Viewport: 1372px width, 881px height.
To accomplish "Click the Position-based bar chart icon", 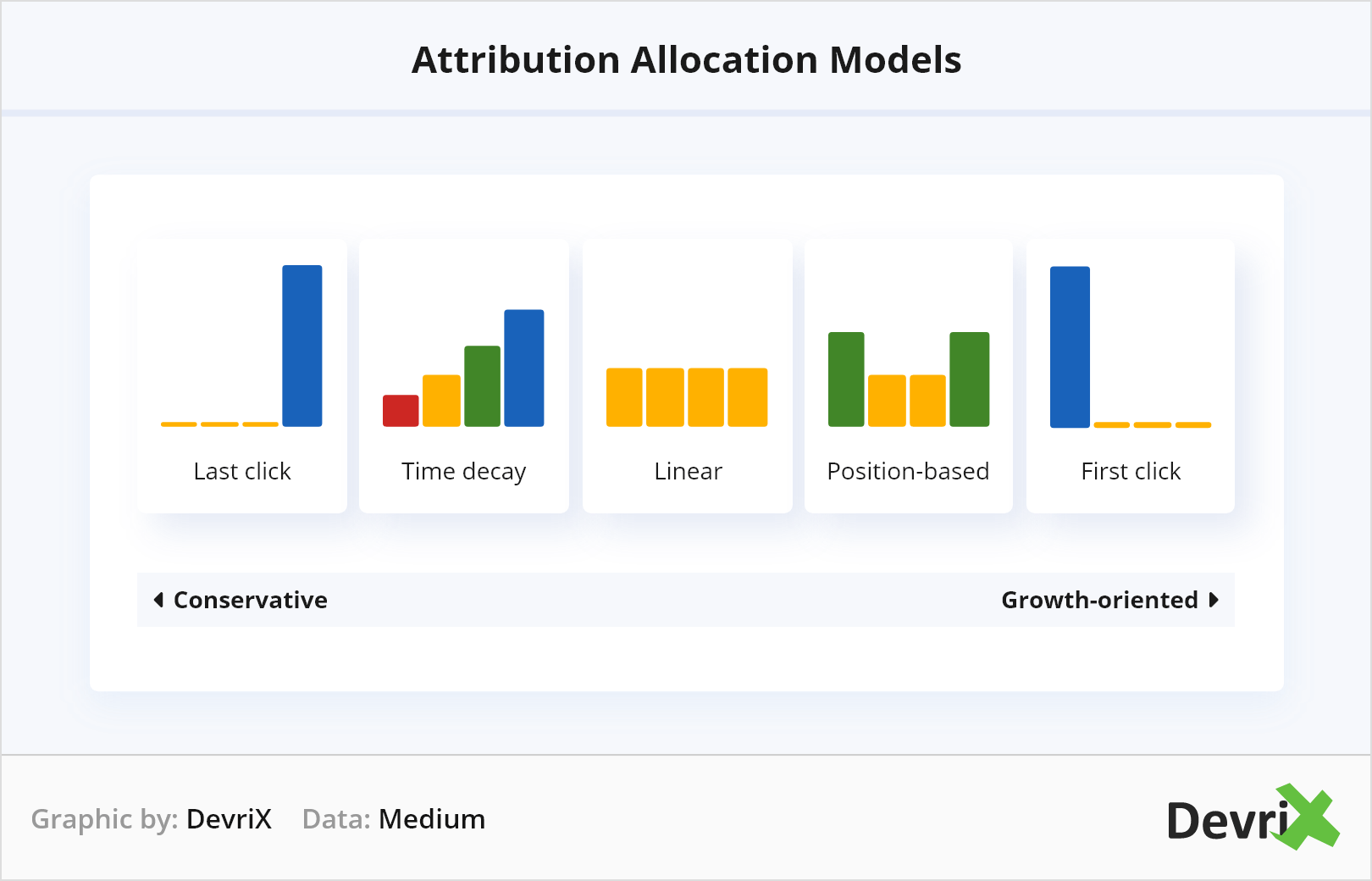I will (x=909, y=380).
